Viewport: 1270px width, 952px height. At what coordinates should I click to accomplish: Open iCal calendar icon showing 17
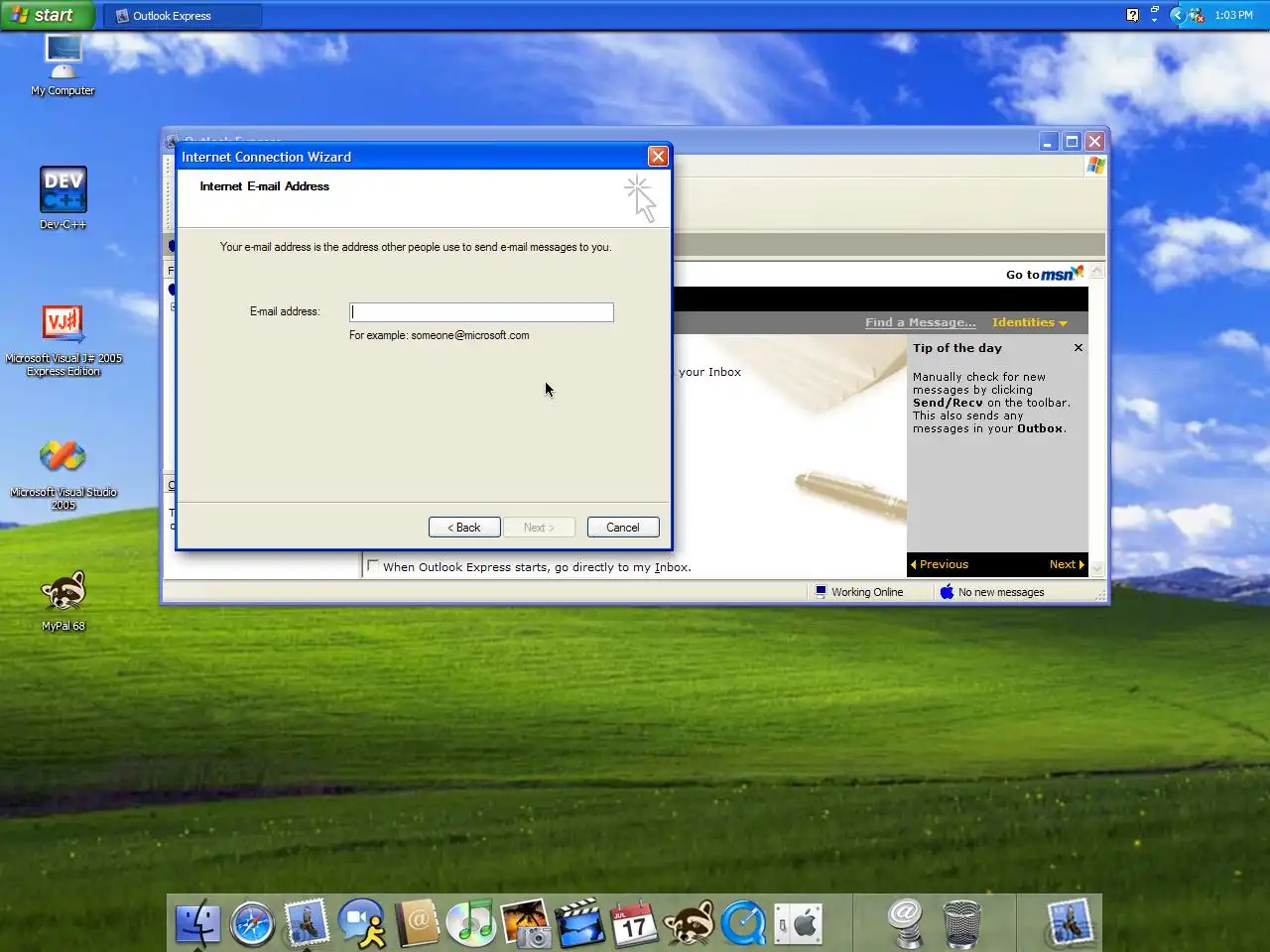[634, 924]
